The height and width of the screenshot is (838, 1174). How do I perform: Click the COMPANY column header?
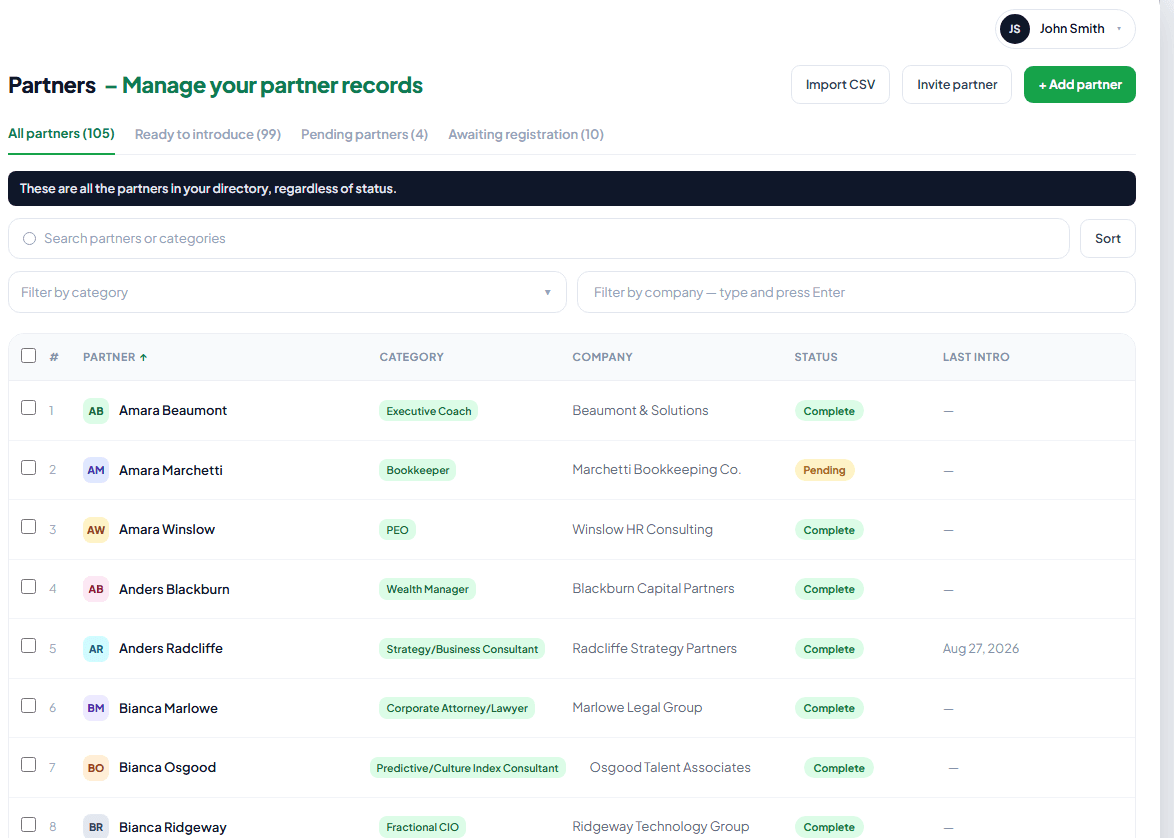click(602, 357)
